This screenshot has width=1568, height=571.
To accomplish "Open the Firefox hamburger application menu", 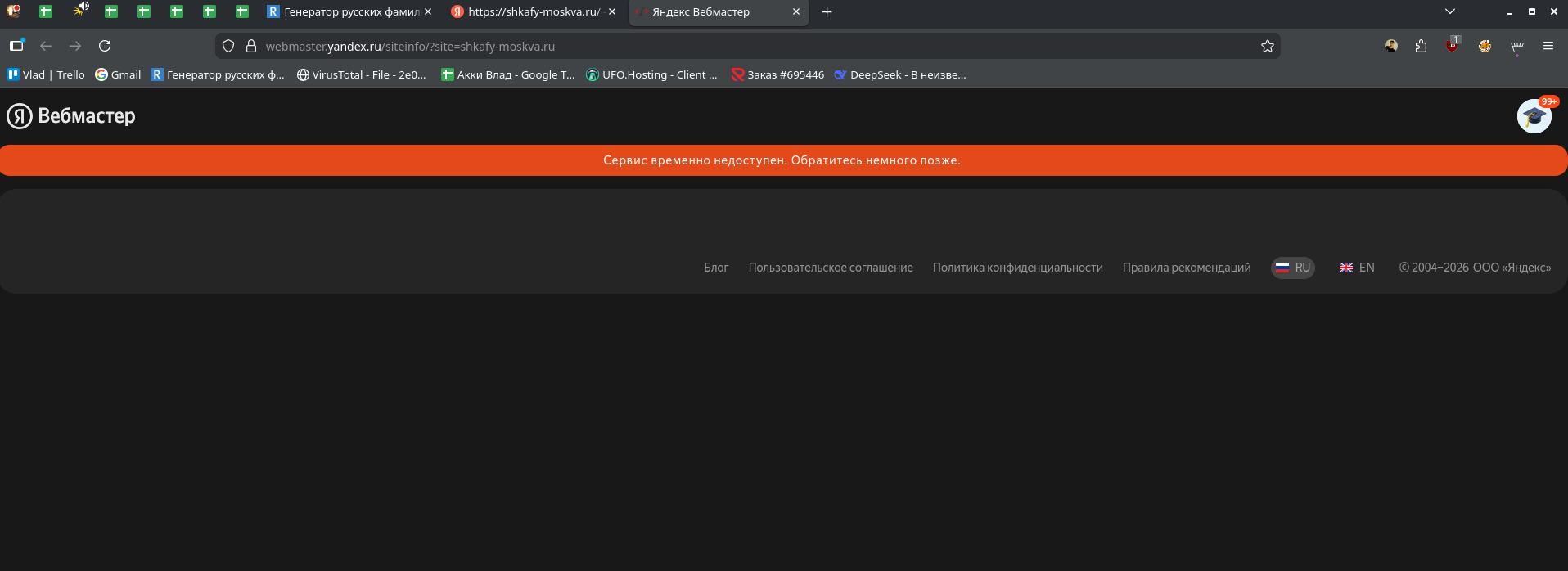I will [1548, 46].
